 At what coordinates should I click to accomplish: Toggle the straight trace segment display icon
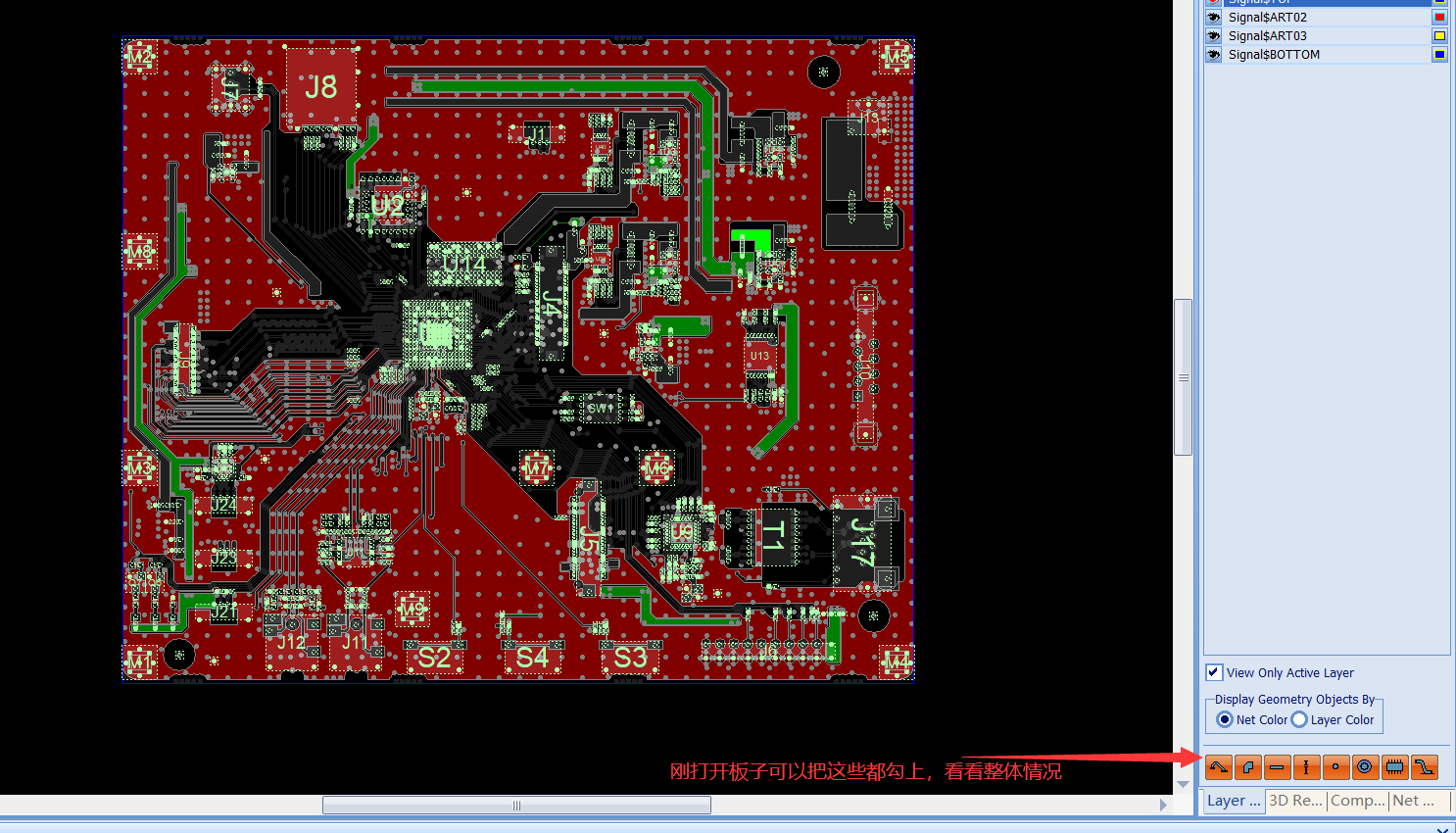pyautogui.click(x=1278, y=766)
